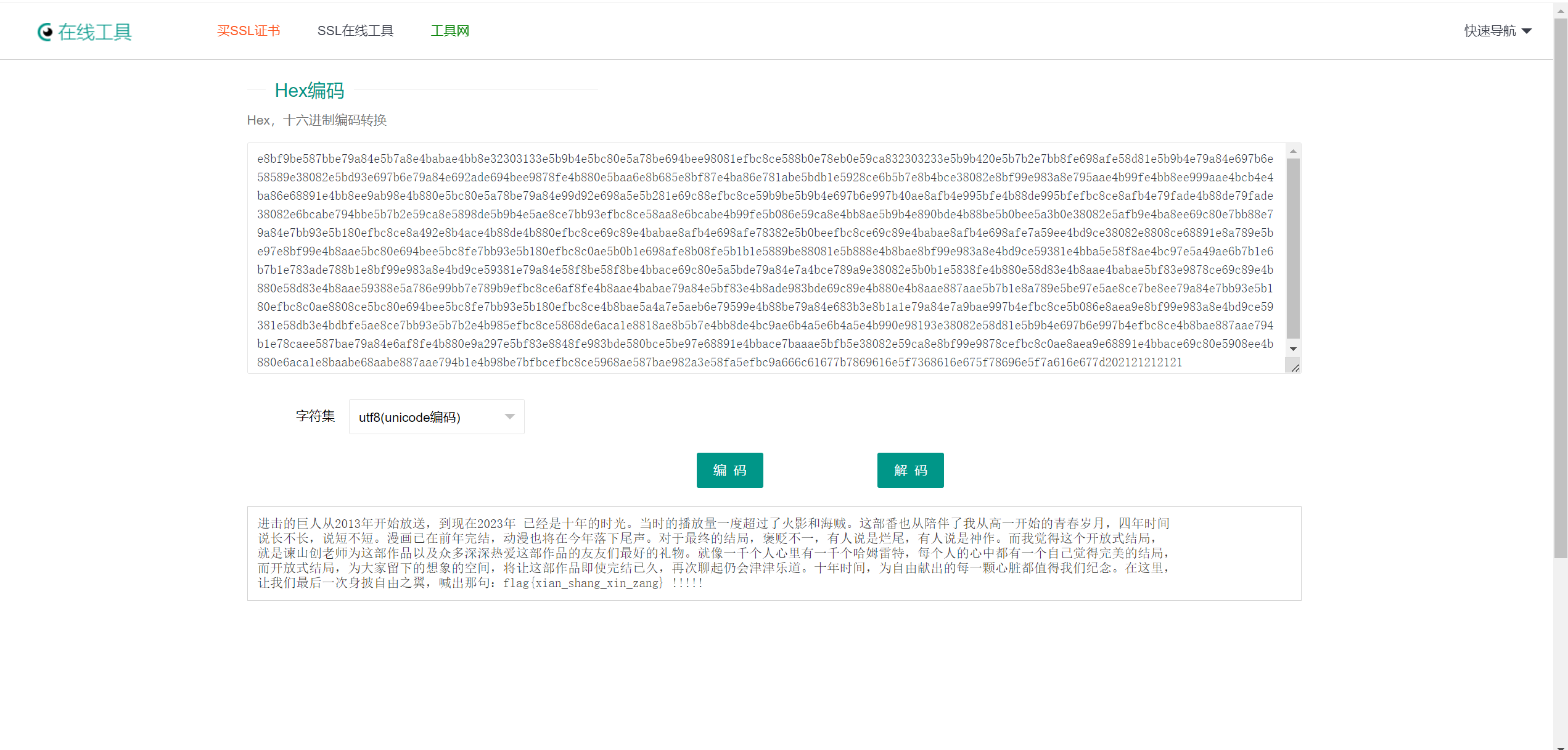Click the charset select arrow icon

click(509, 417)
